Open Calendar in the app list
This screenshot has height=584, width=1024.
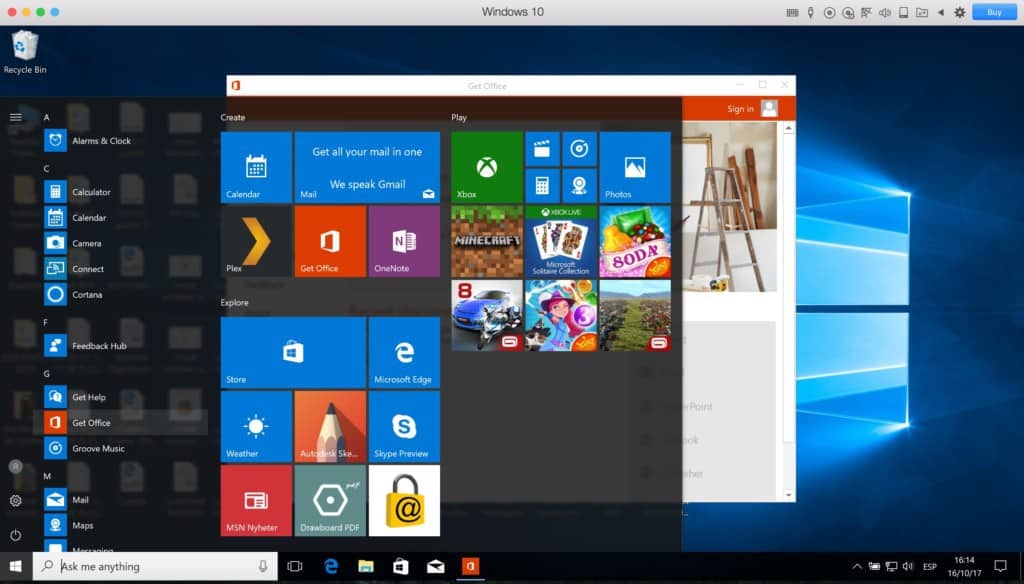click(x=120, y=218)
